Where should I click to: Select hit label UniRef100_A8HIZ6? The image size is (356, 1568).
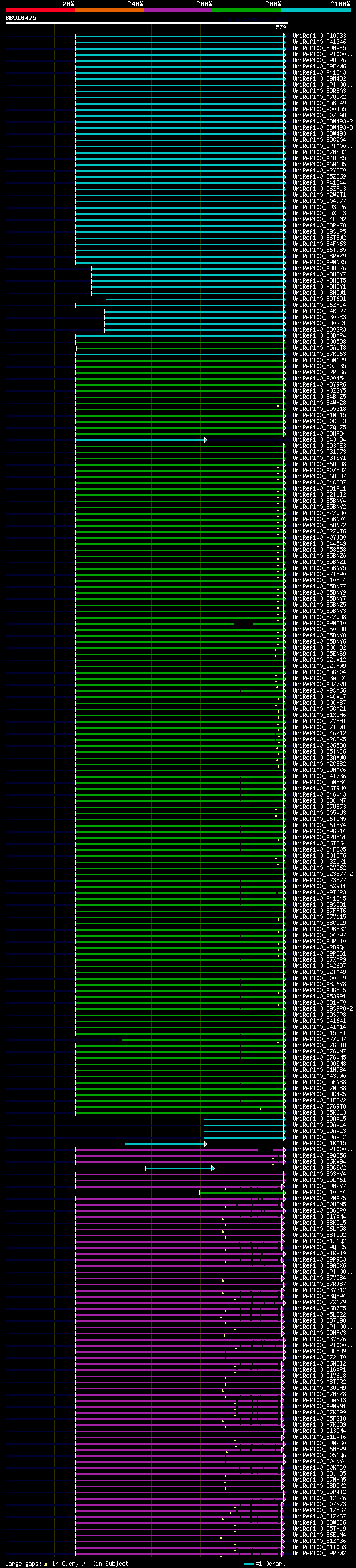click(319, 269)
